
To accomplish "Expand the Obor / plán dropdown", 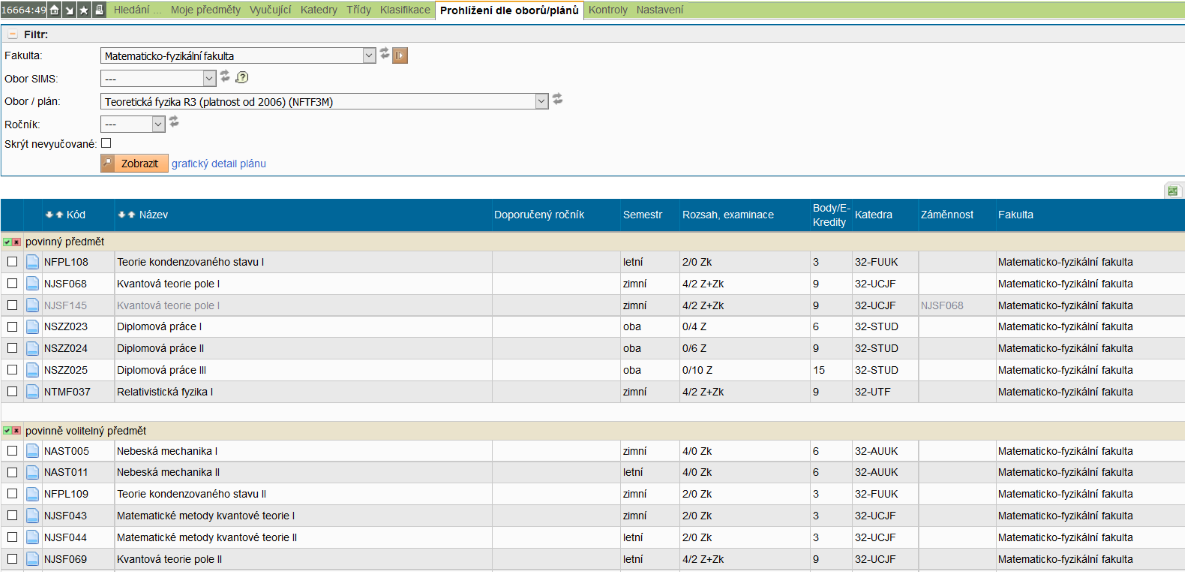I will [326, 101].
